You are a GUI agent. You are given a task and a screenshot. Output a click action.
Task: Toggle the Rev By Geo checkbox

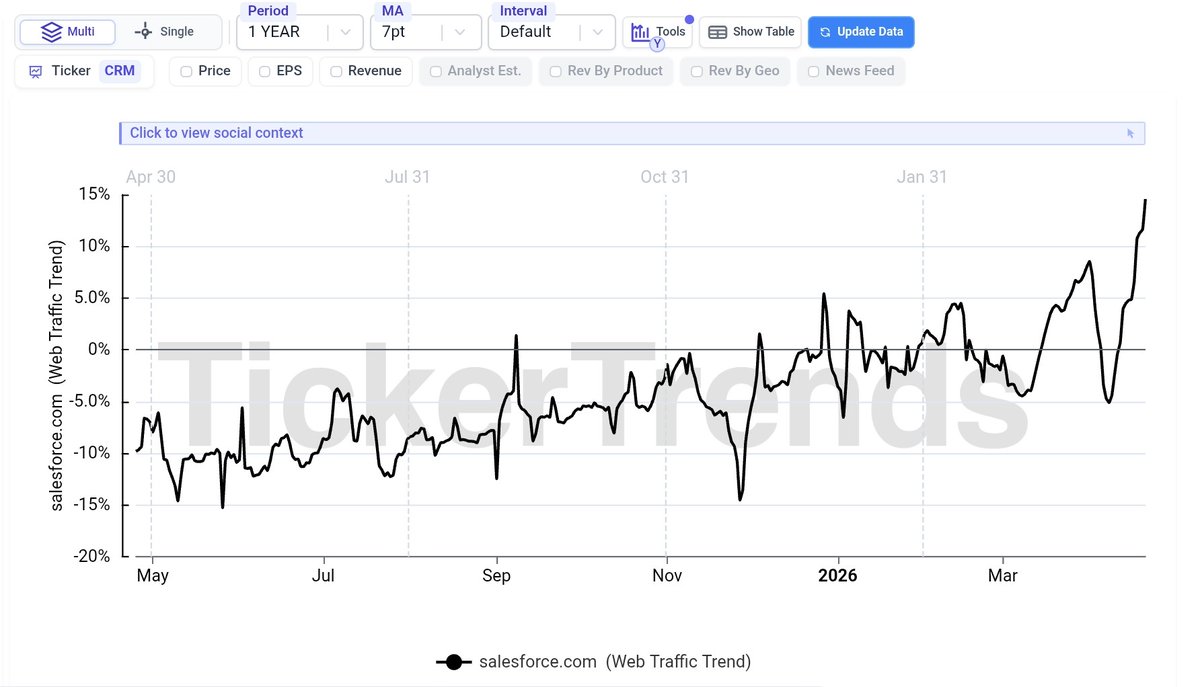pos(697,72)
